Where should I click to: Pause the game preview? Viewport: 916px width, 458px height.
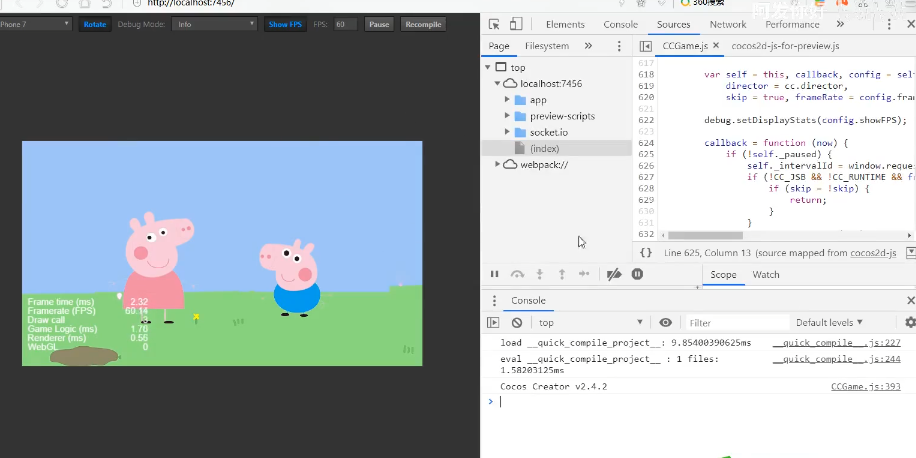tap(379, 25)
